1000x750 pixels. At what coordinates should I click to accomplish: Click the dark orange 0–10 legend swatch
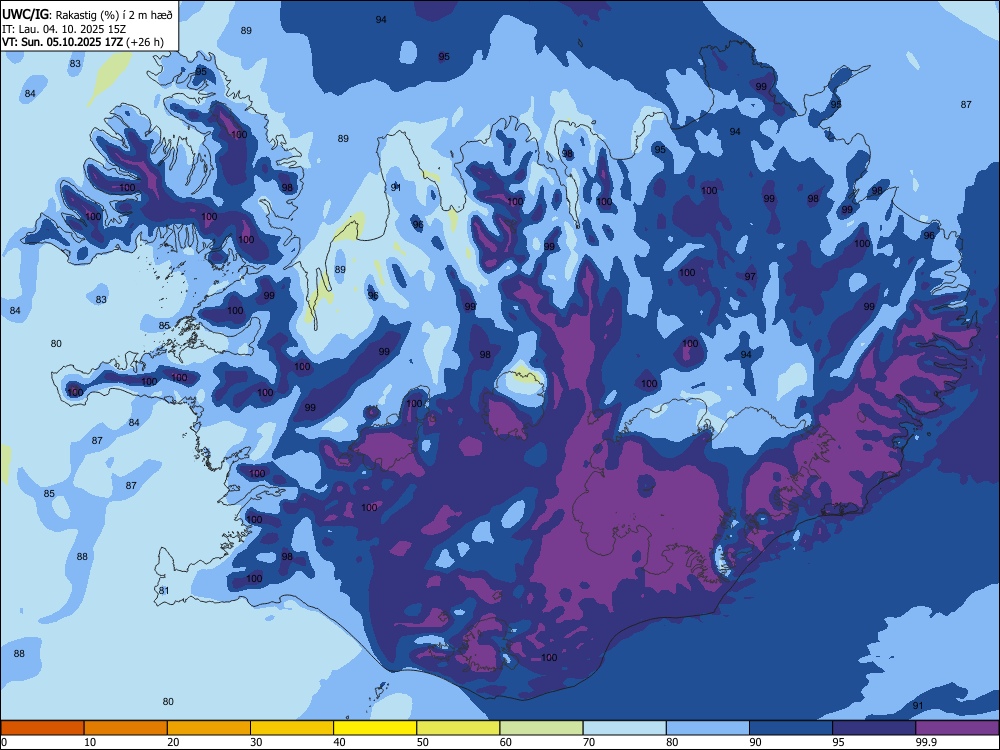pos(42,728)
